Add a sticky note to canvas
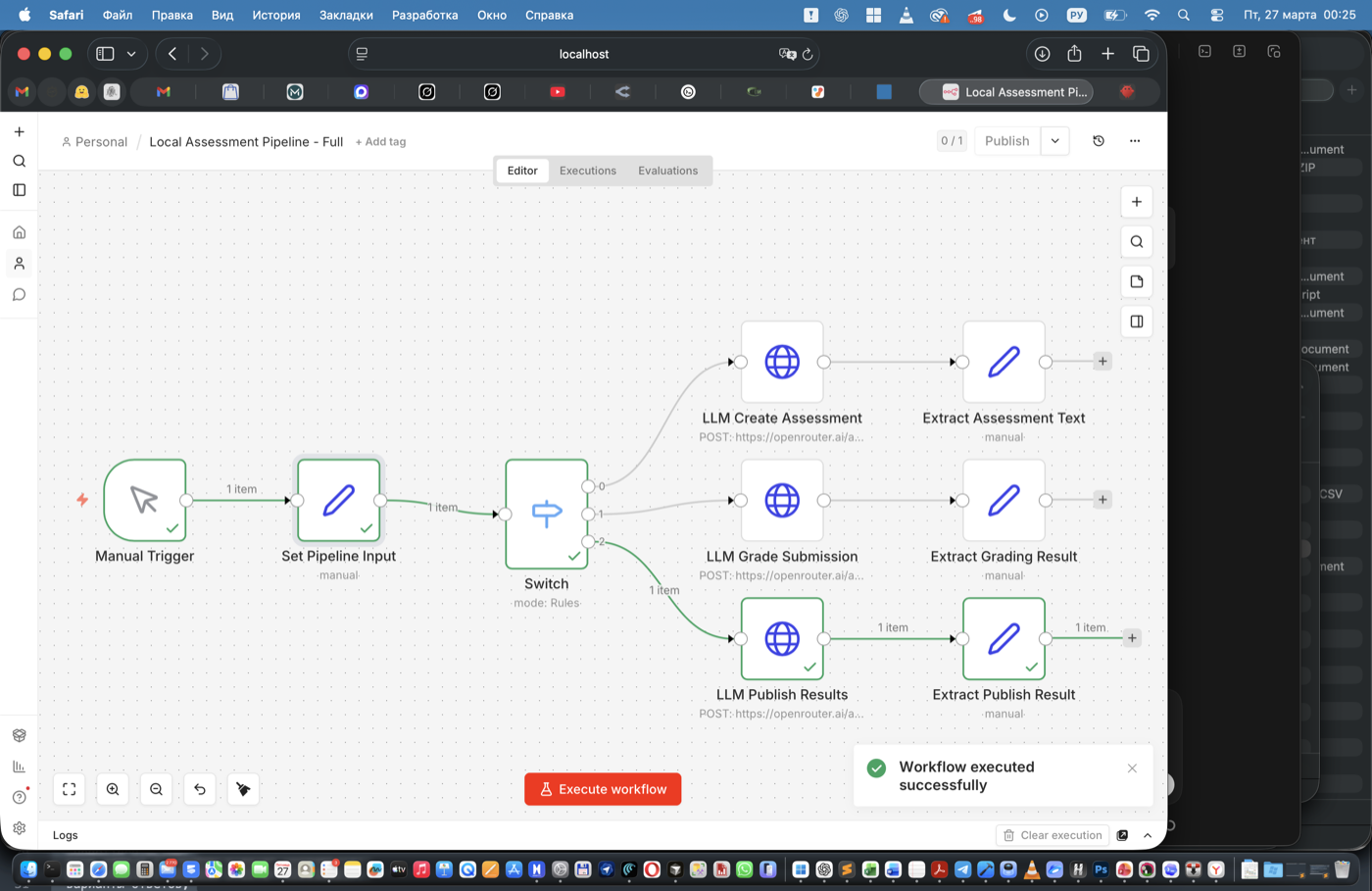This screenshot has height=891, width=1372. click(1137, 281)
